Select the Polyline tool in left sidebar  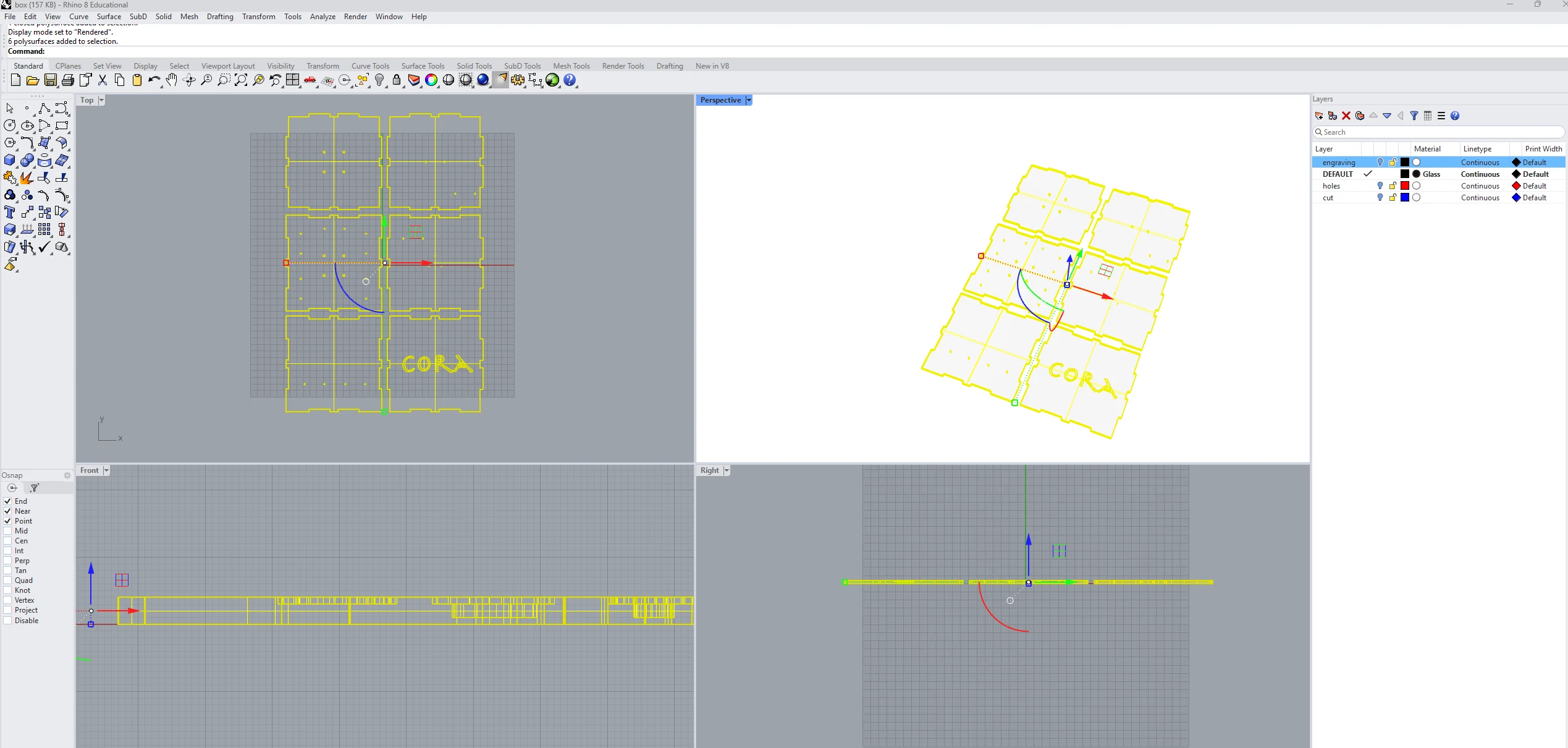pos(44,109)
